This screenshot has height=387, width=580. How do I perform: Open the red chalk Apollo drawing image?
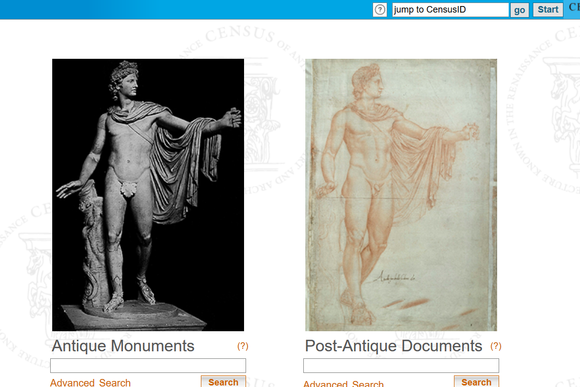click(401, 195)
